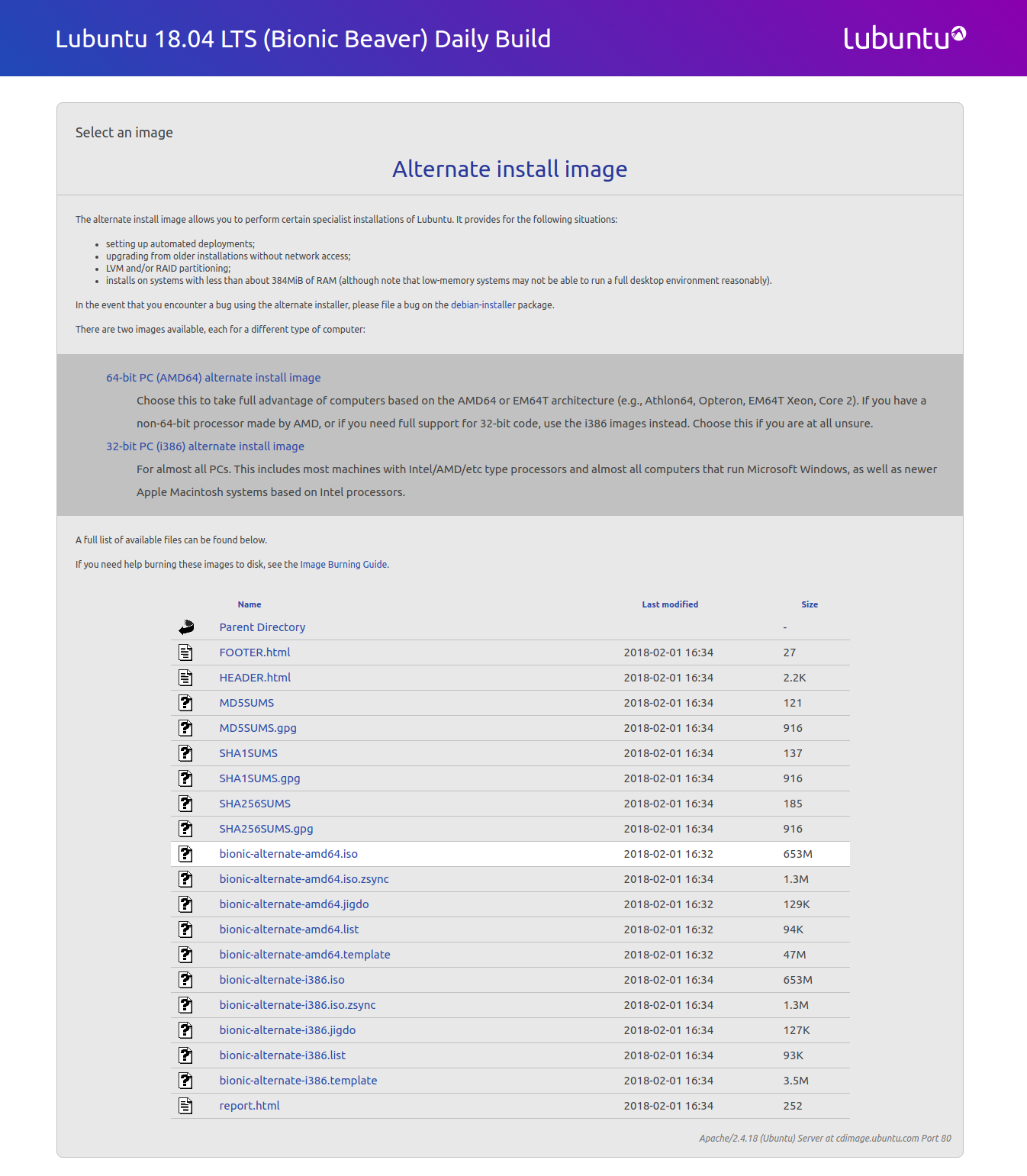The width and height of the screenshot is (1027, 1176).
Task: Download bionic-alternate-i386.template file
Action: pyautogui.click(x=298, y=1081)
